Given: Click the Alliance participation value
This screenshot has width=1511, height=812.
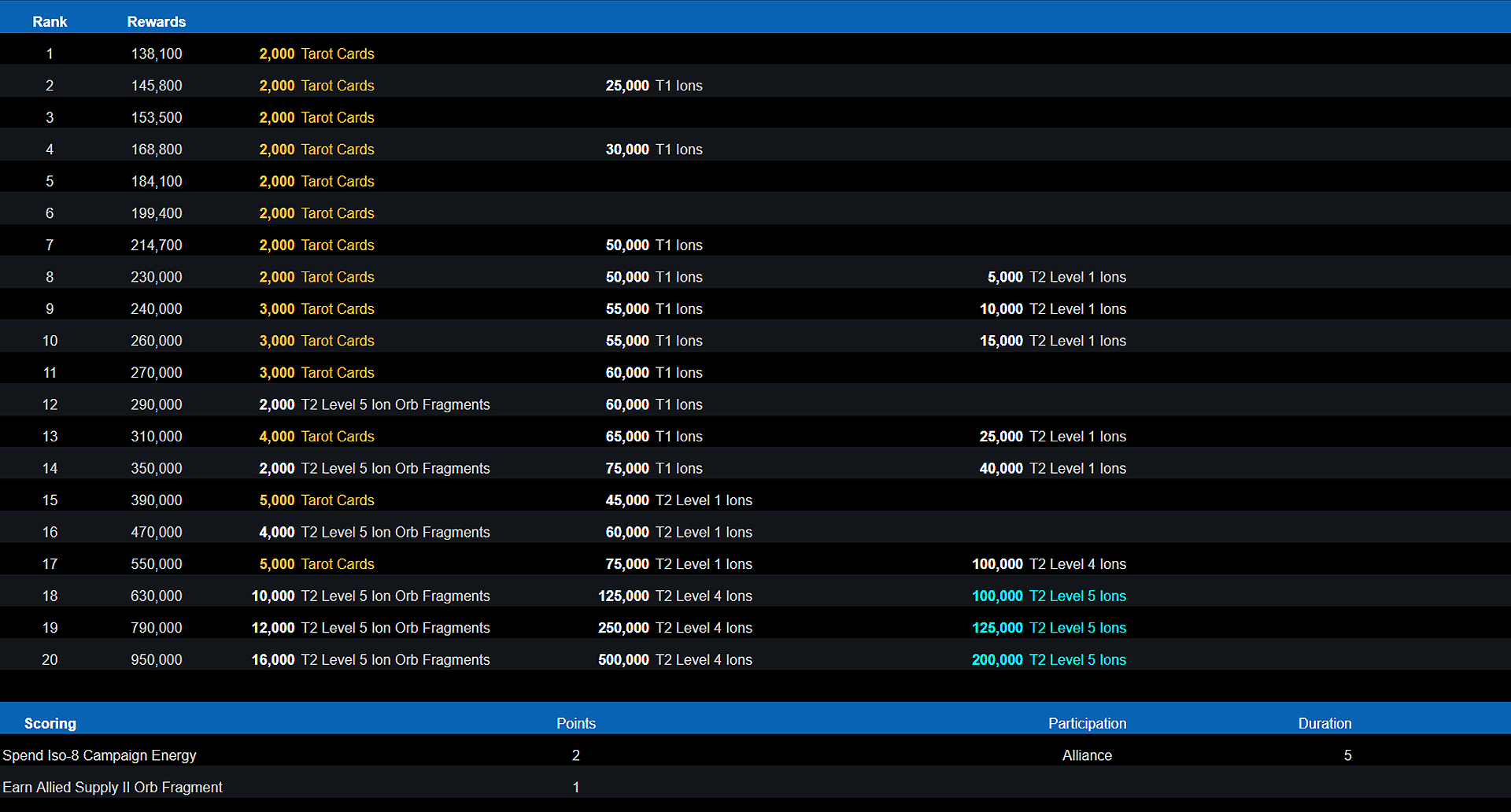Looking at the screenshot, I should [x=1087, y=755].
